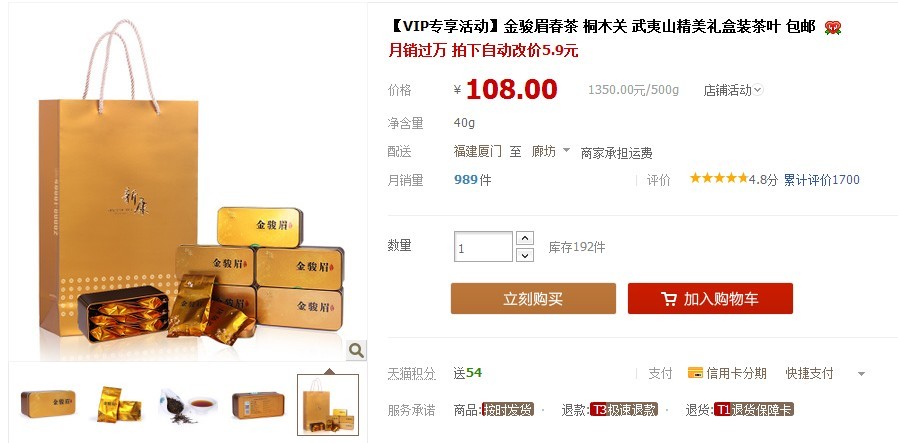The height and width of the screenshot is (443, 898).
Task: Click the credit card installment icon
Action: [695, 373]
